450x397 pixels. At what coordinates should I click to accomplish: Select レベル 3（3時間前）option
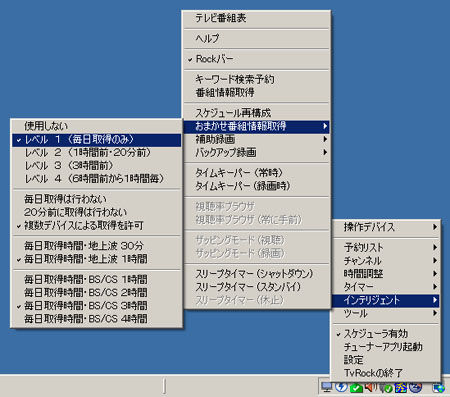(x=97, y=166)
